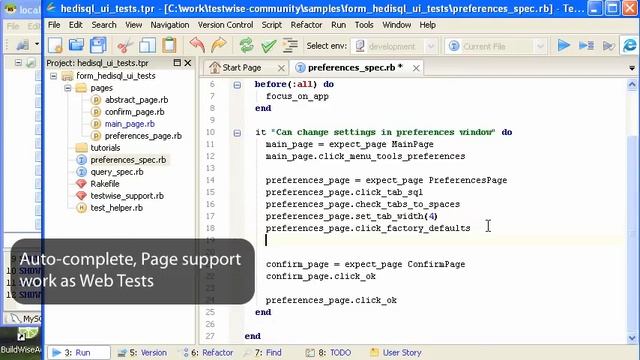Click the run selected step icon
This screenshot has width=640, height=360.
tap(586, 46)
